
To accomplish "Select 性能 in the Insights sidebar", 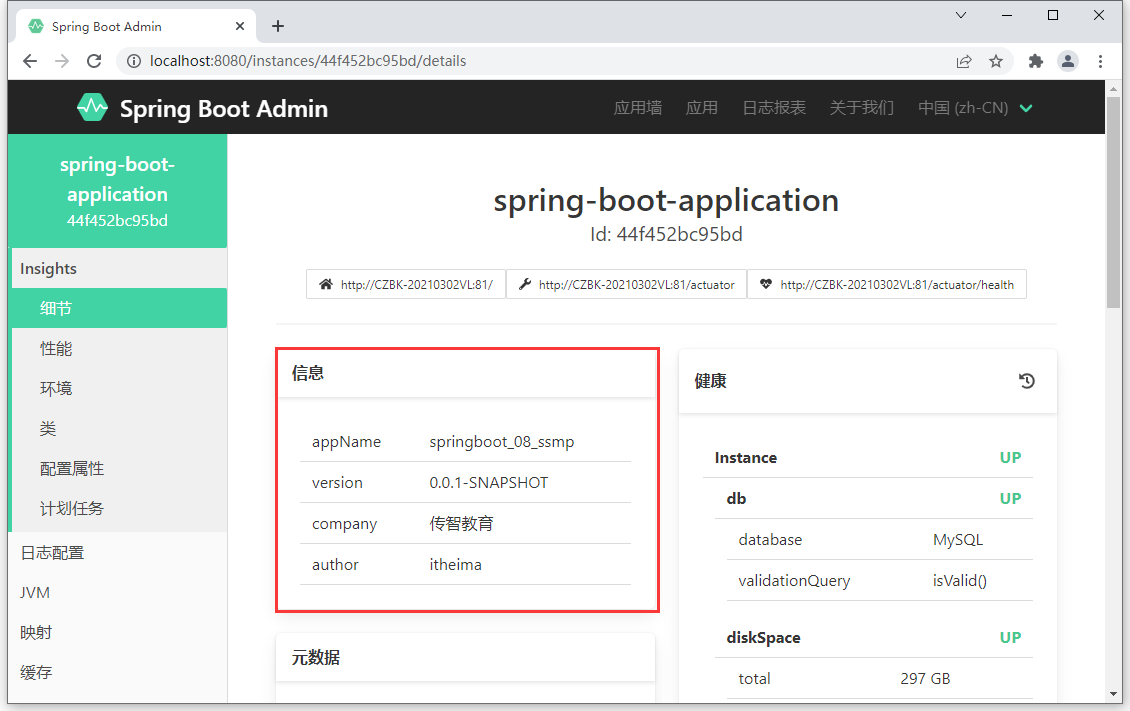I will pos(56,349).
